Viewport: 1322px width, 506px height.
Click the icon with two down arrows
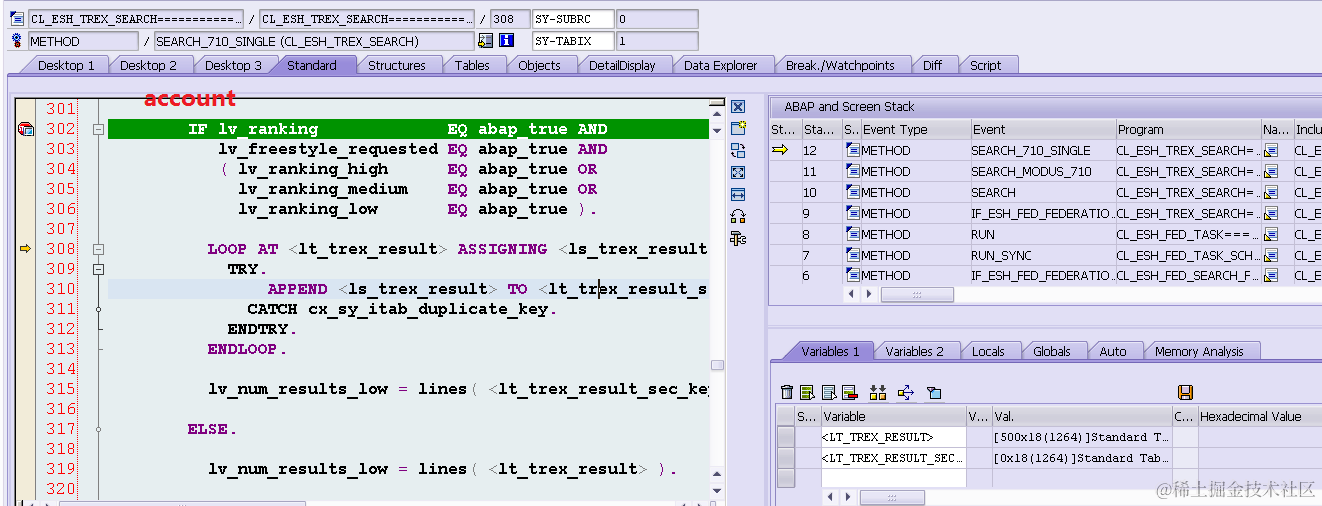click(878, 392)
